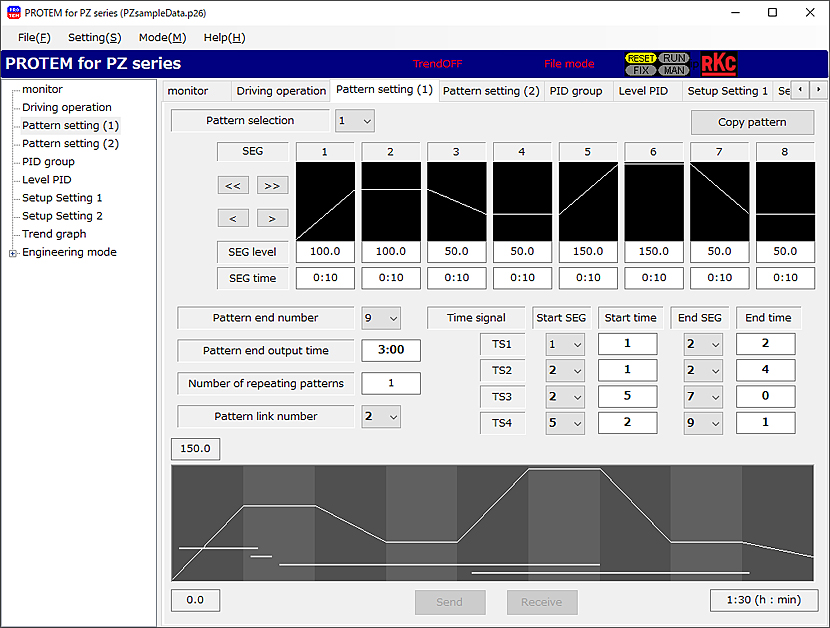830x628 pixels.
Task: Open TS4 End SEG dropdown
Action: (703, 423)
